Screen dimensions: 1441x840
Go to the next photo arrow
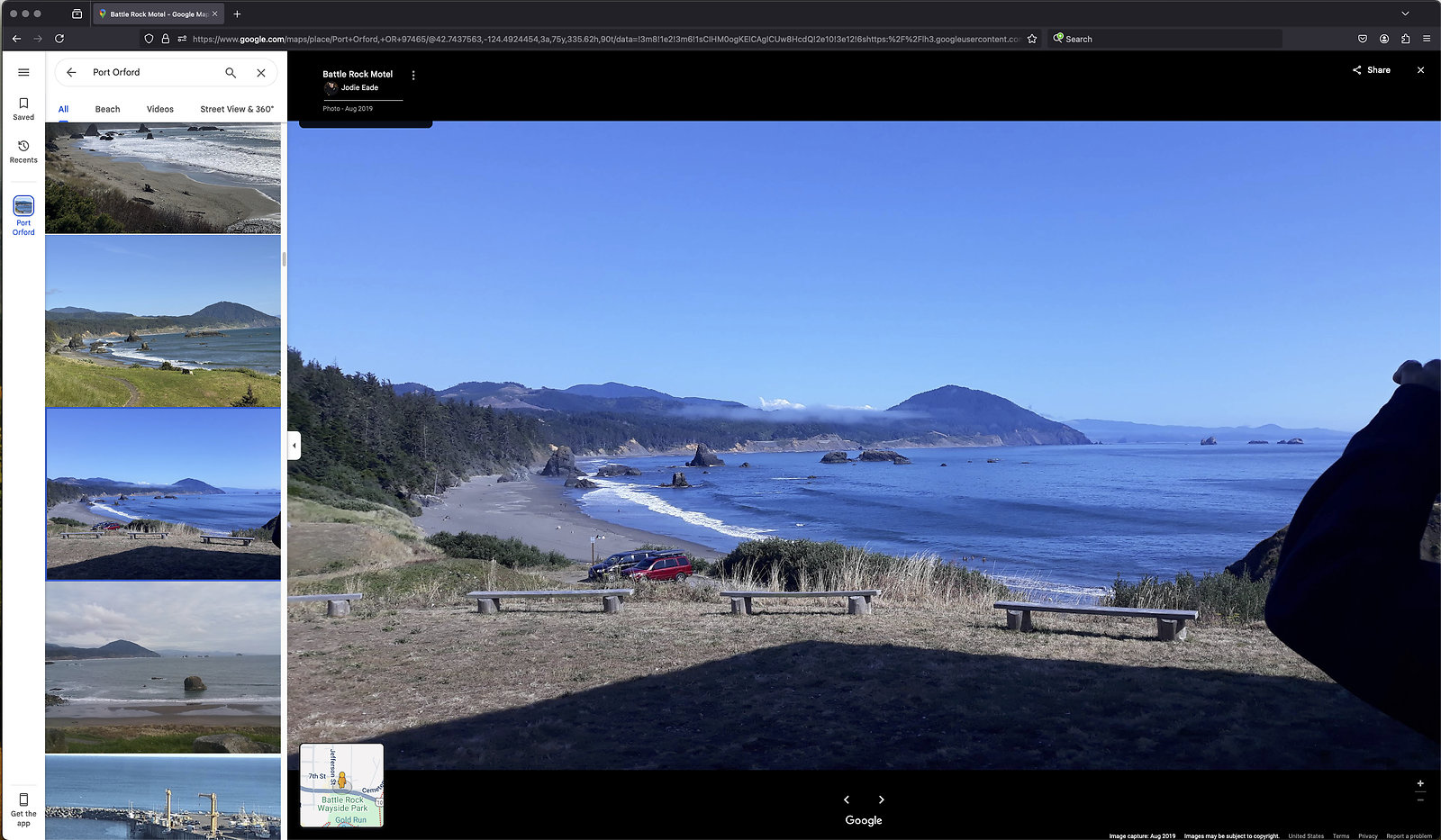click(x=881, y=799)
